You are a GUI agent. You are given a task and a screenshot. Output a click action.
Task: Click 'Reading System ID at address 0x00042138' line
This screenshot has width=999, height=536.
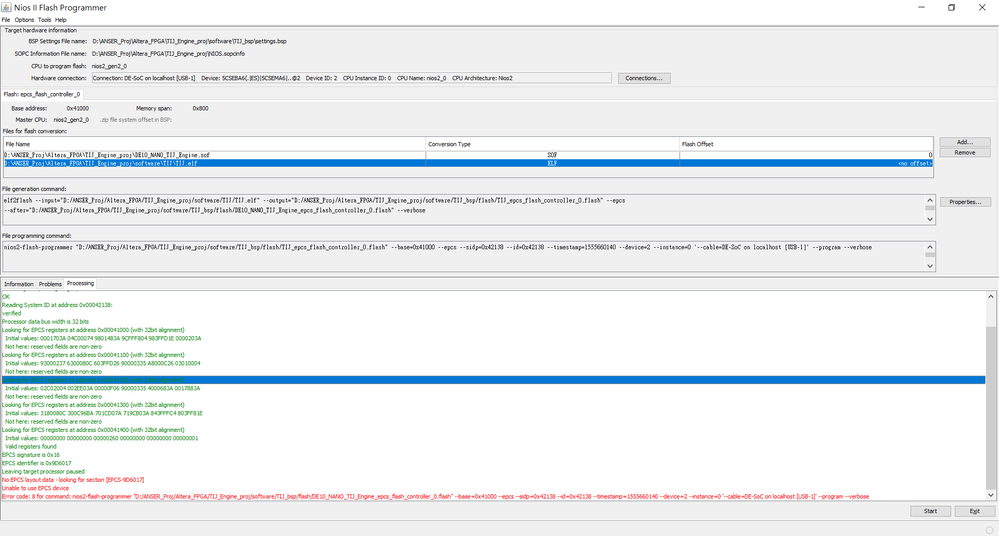(57, 305)
